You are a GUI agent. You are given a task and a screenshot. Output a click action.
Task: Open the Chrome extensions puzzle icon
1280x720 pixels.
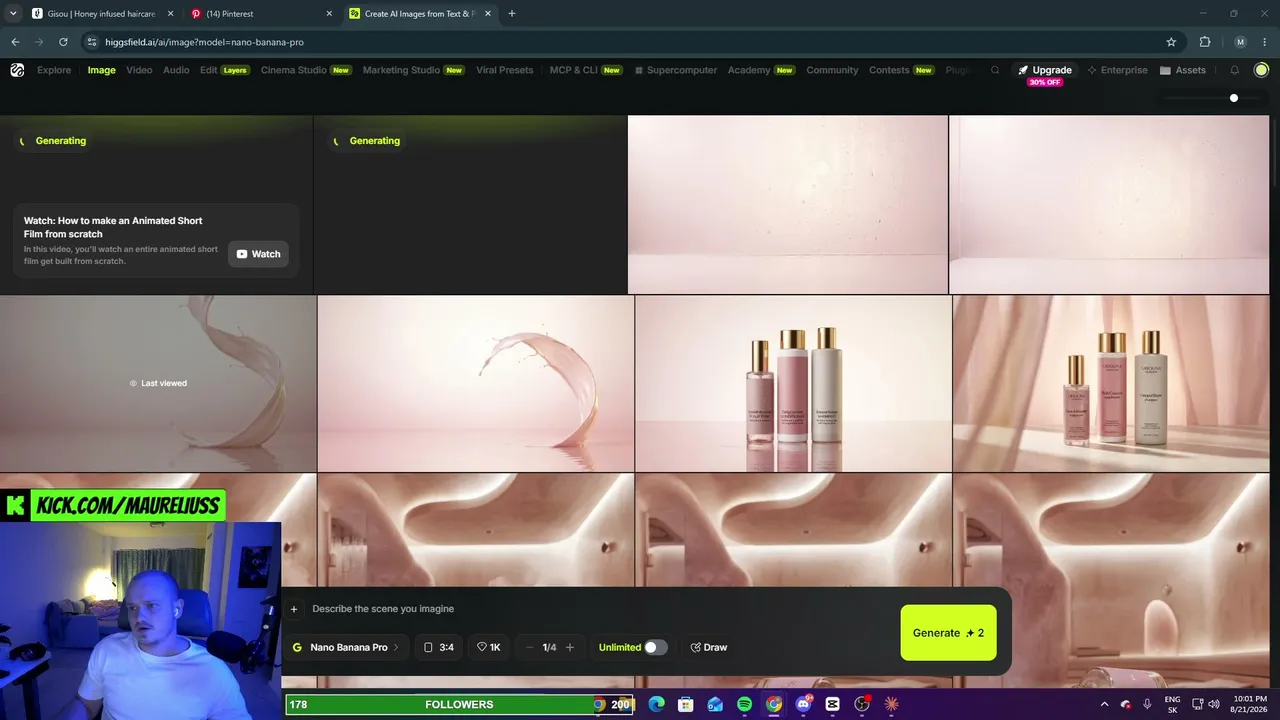(1205, 42)
